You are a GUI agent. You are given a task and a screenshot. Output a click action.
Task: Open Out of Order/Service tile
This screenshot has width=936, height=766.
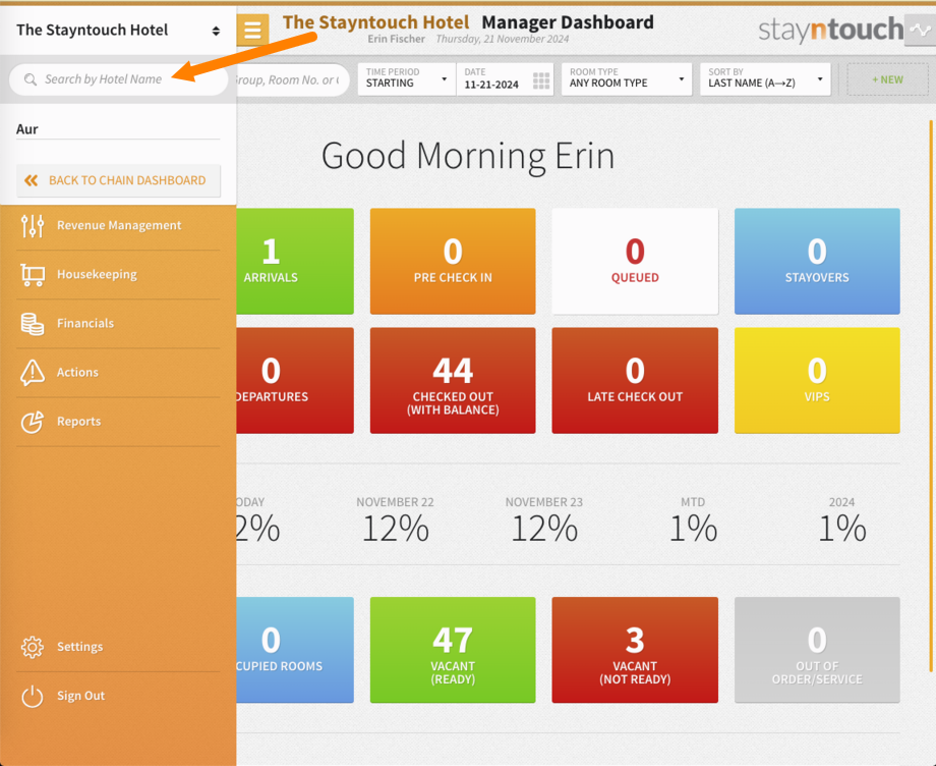coord(817,650)
